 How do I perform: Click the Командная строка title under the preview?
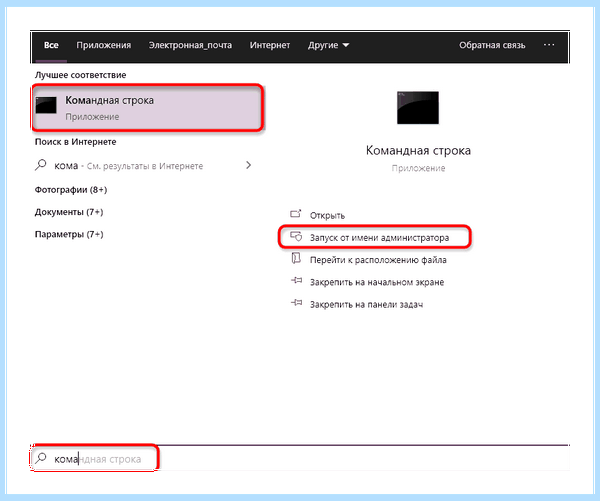[418, 150]
